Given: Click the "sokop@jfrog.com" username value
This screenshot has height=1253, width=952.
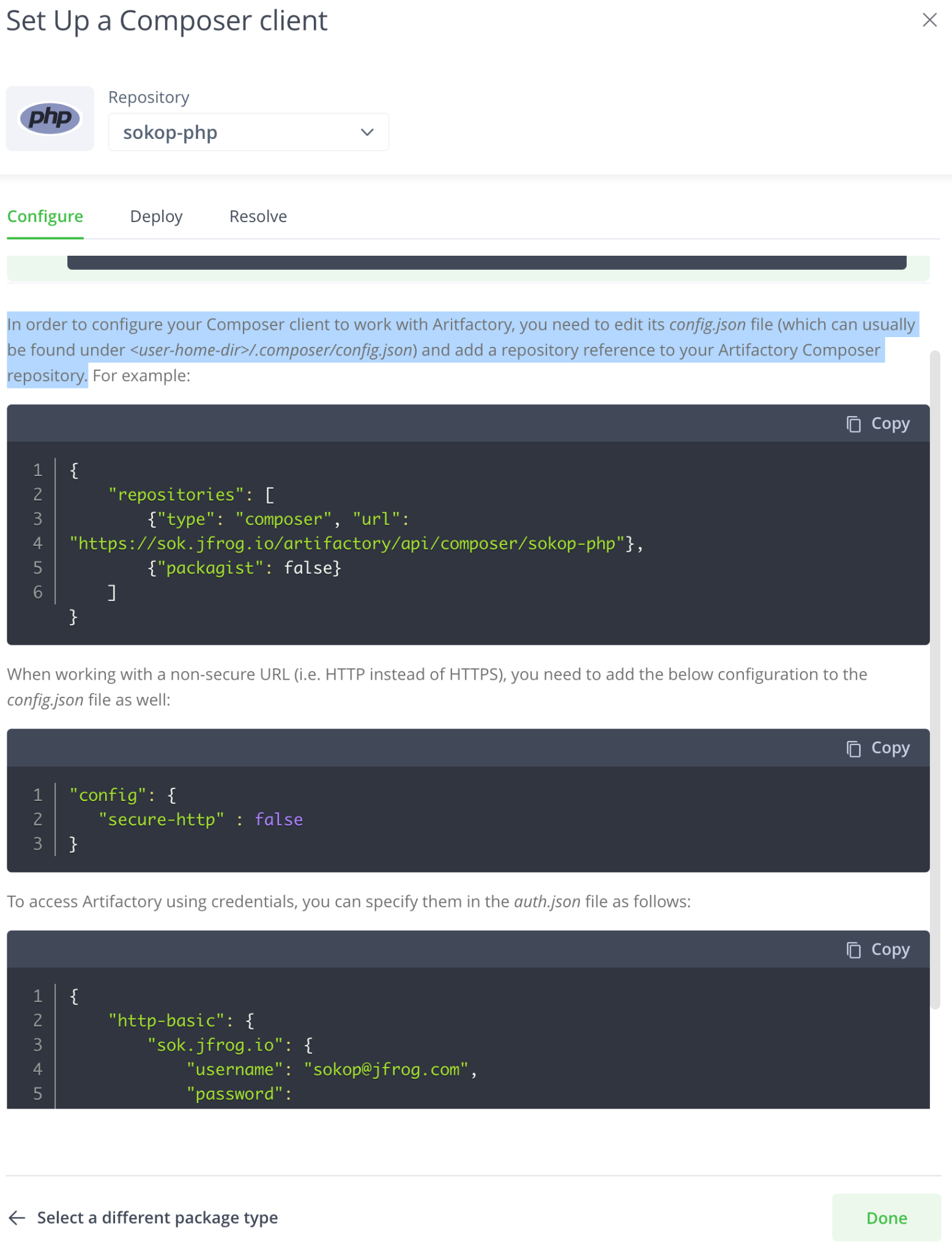Looking at the screenshot, I should pos(386,1069).
